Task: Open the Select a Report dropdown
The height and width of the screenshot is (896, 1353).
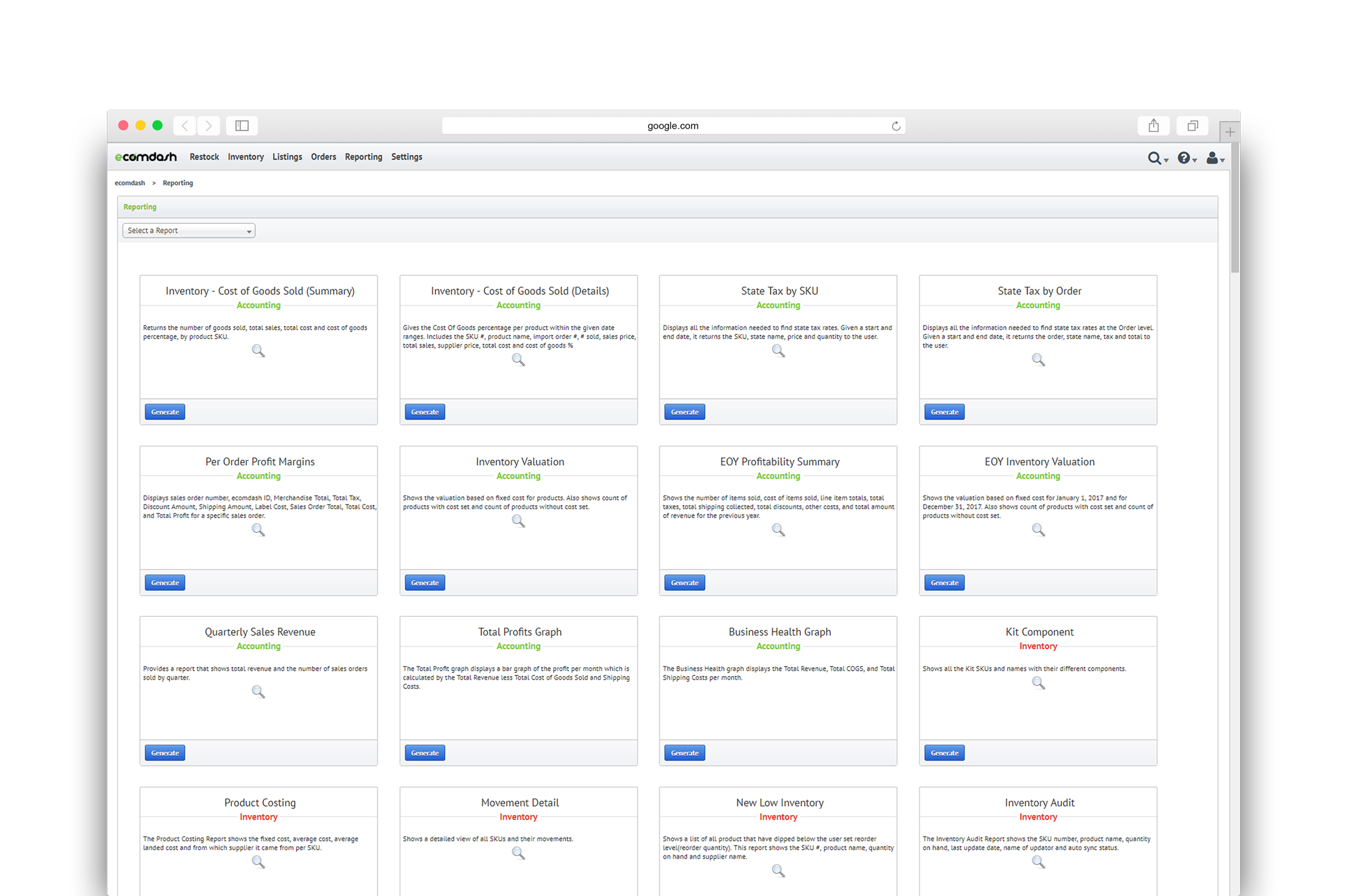Action: point(189,231)
